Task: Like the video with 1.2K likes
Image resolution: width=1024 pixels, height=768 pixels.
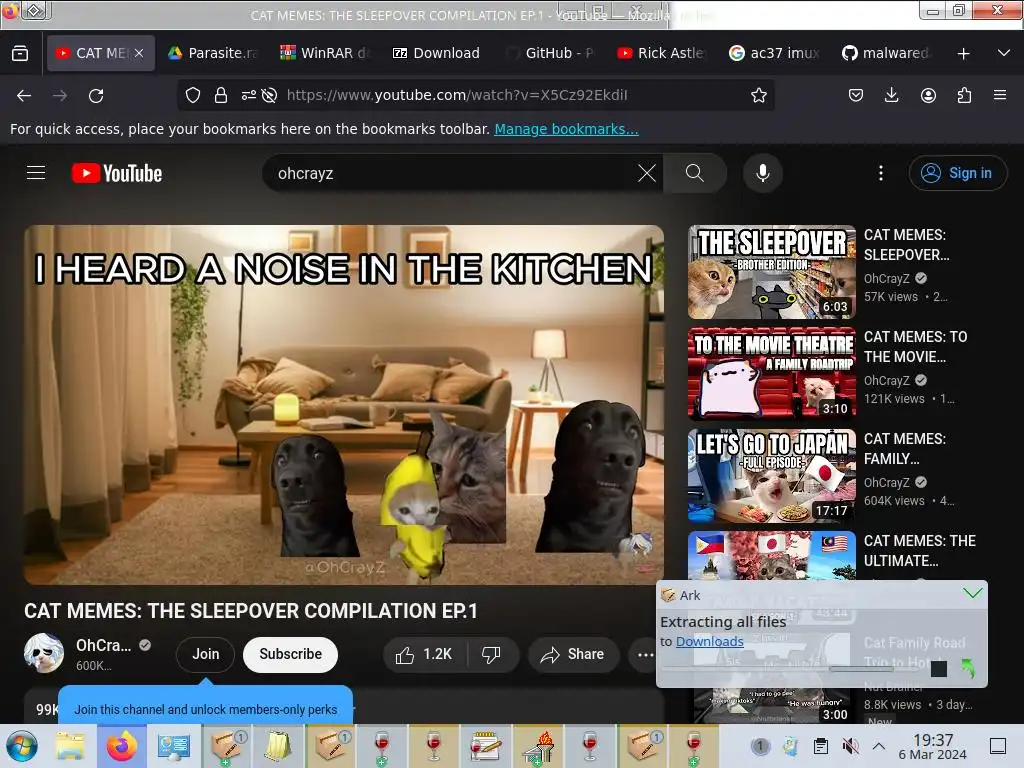Action: [424, 654]
